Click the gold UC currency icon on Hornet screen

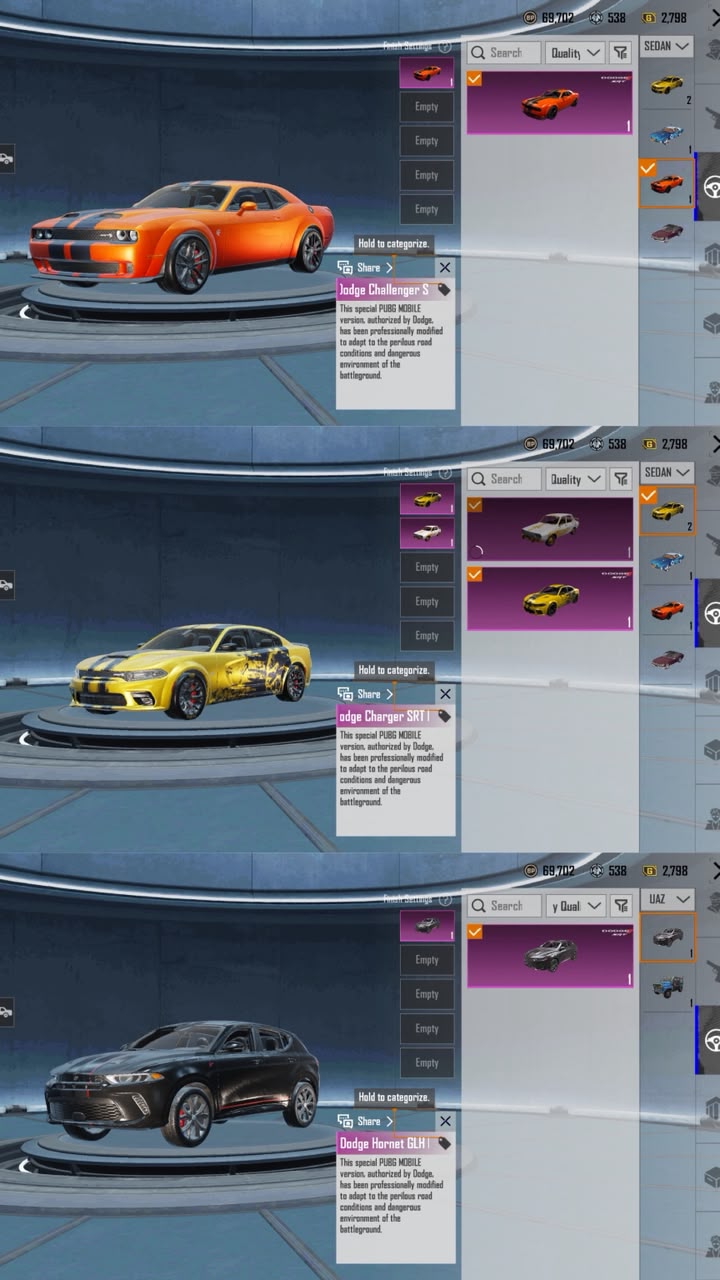[649, 871]
